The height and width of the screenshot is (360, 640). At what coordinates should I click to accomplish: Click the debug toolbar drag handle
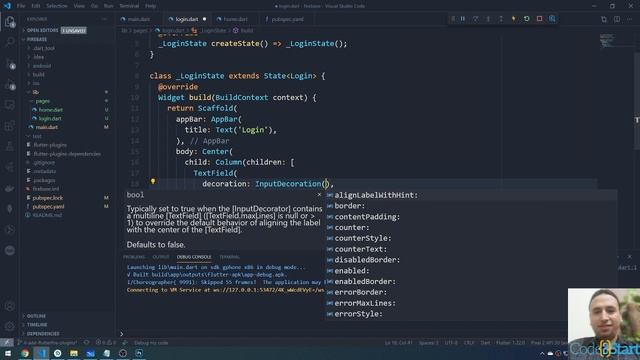click(453, 19)
